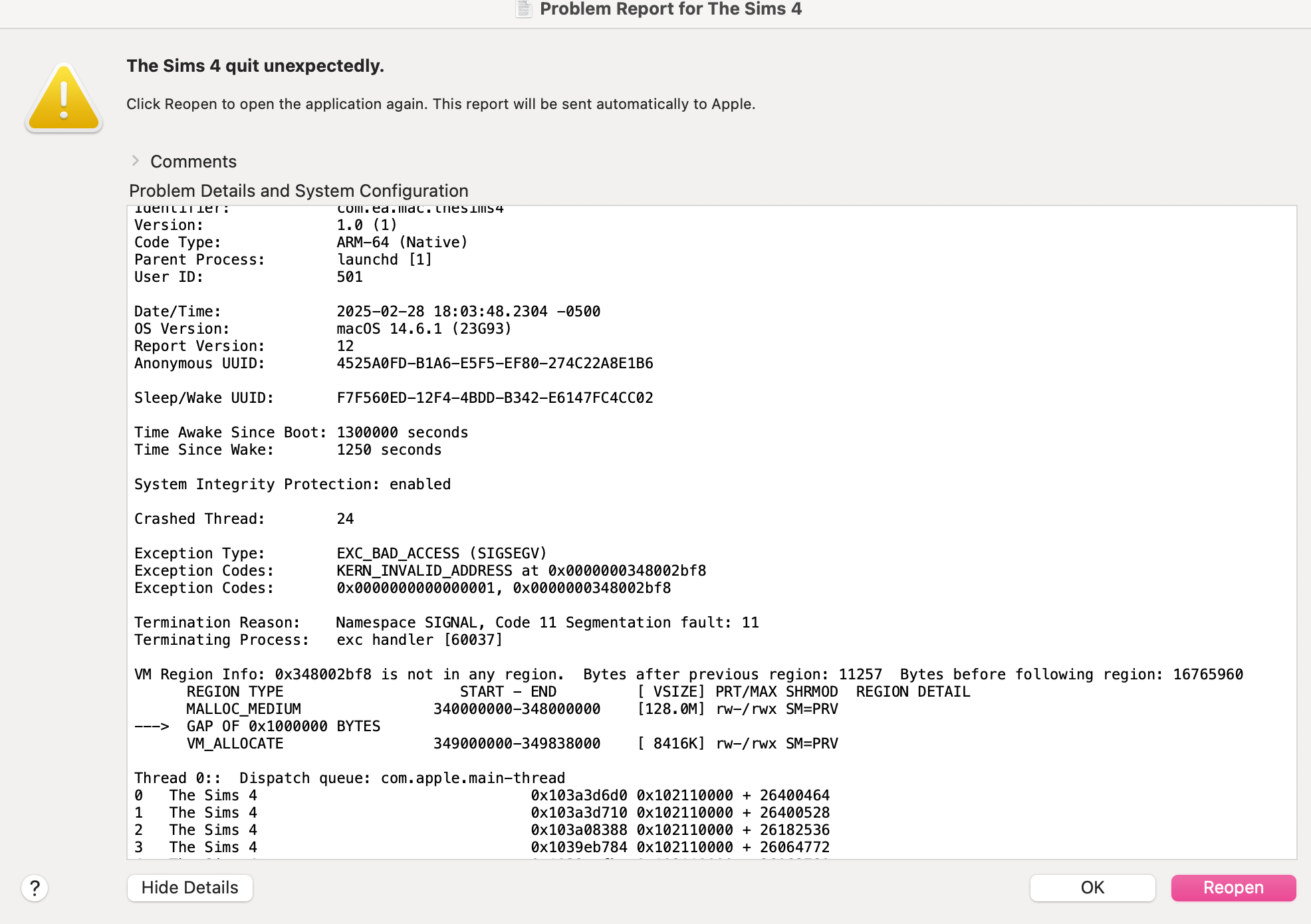Screen dimensions: 1311x924
Task: Click the document icon in title bar
Action: coord(524,9)
